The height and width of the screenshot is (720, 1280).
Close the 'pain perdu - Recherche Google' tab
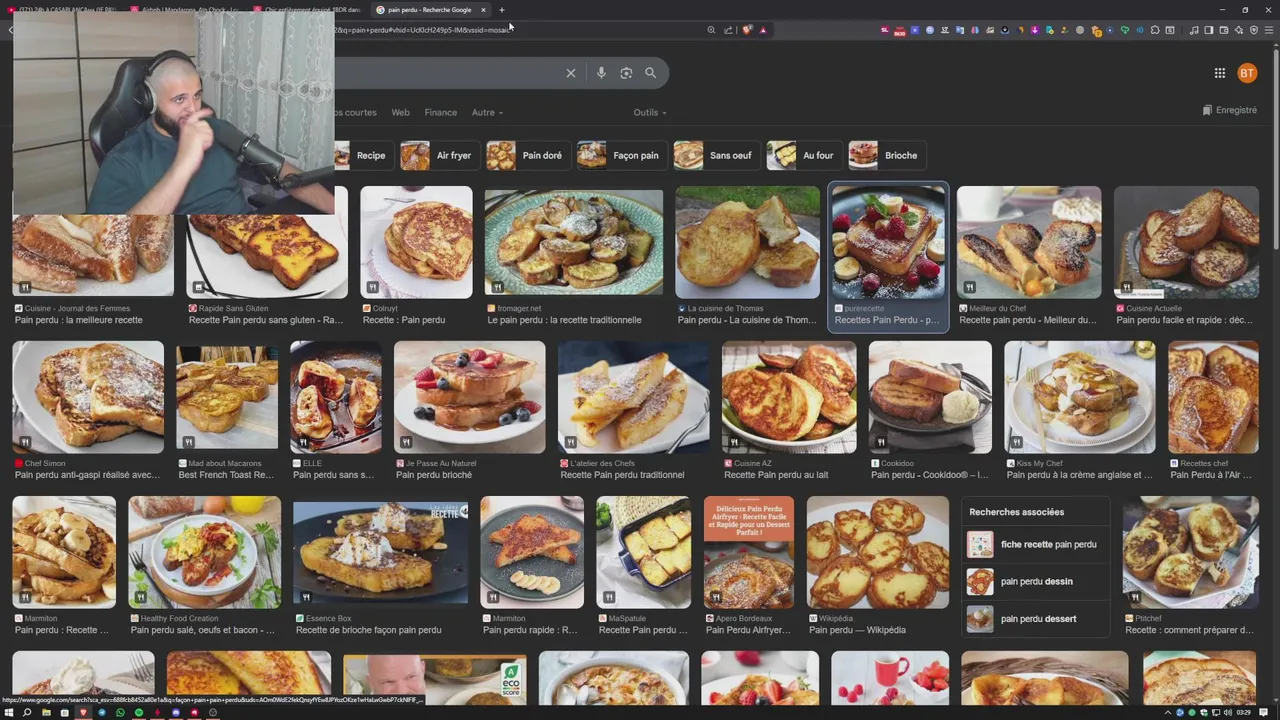click(483, 10)
